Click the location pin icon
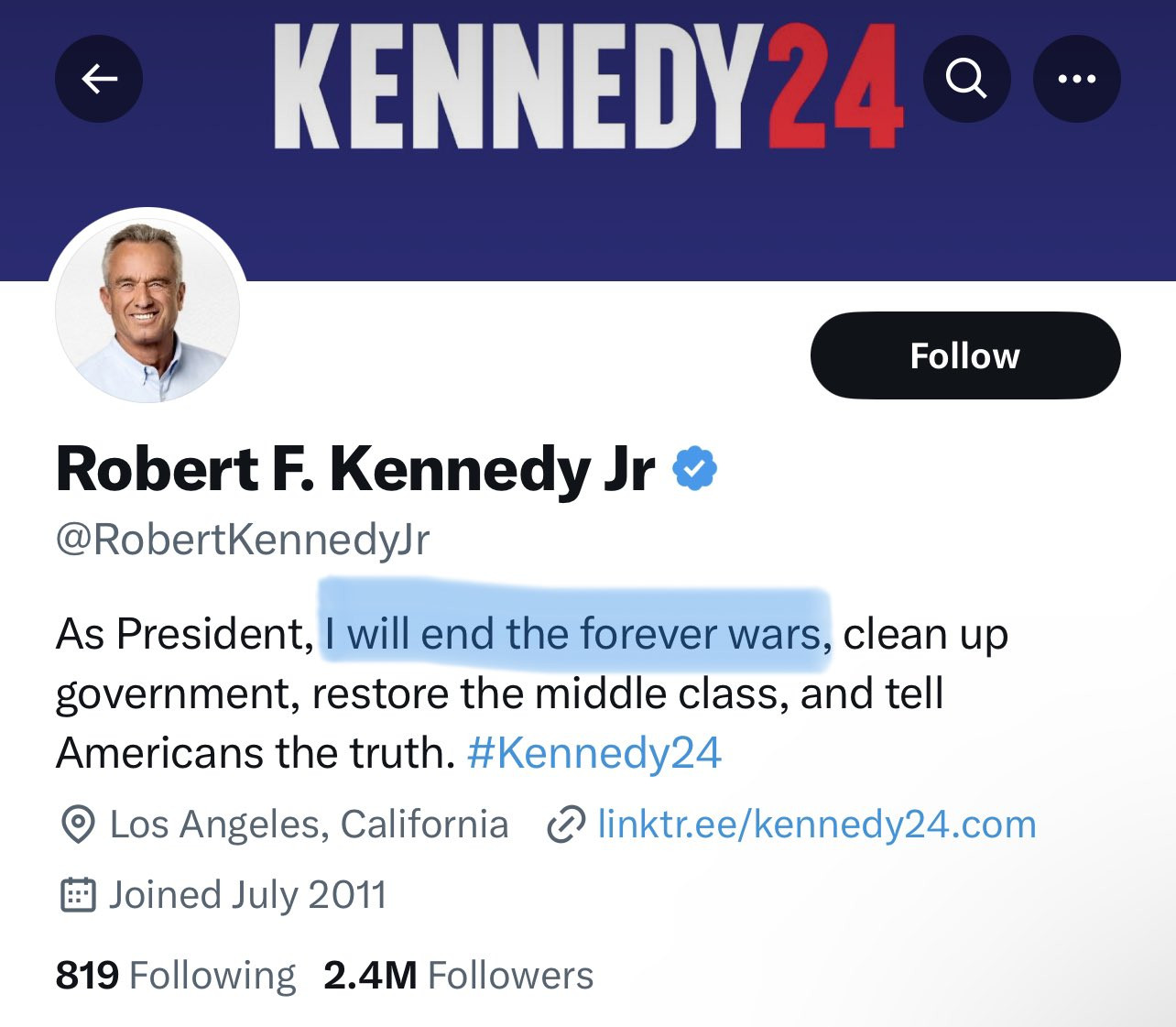 [x=78, y=825]
